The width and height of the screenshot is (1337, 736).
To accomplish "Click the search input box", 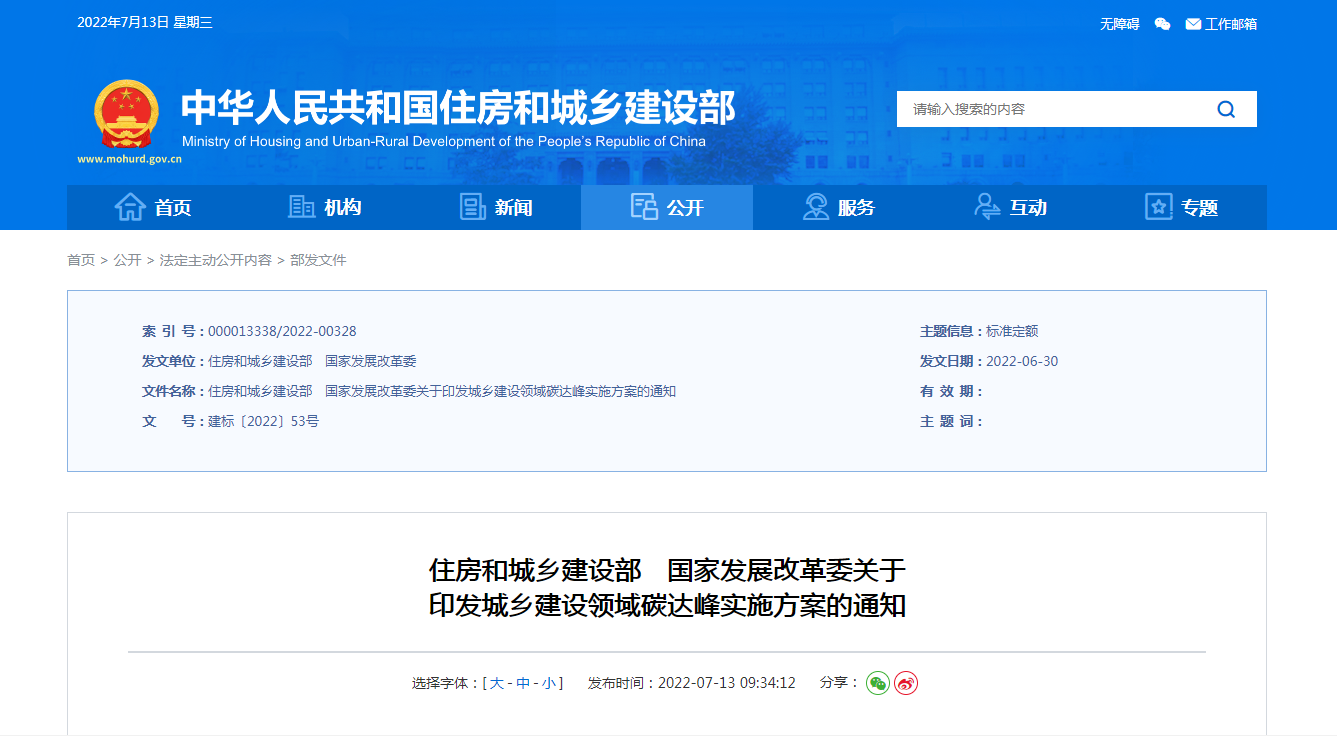I will click(1050, 109).
